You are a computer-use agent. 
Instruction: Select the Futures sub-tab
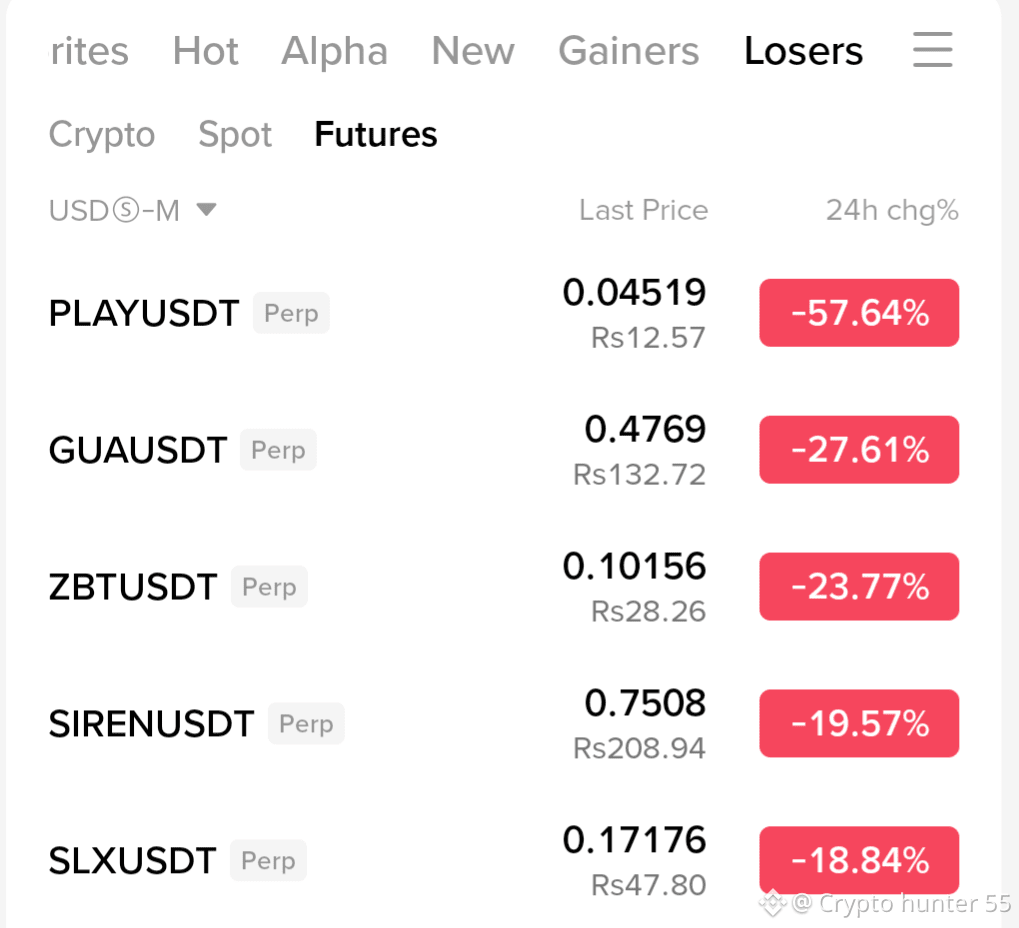pyautogui.click(x=376, y=135)
